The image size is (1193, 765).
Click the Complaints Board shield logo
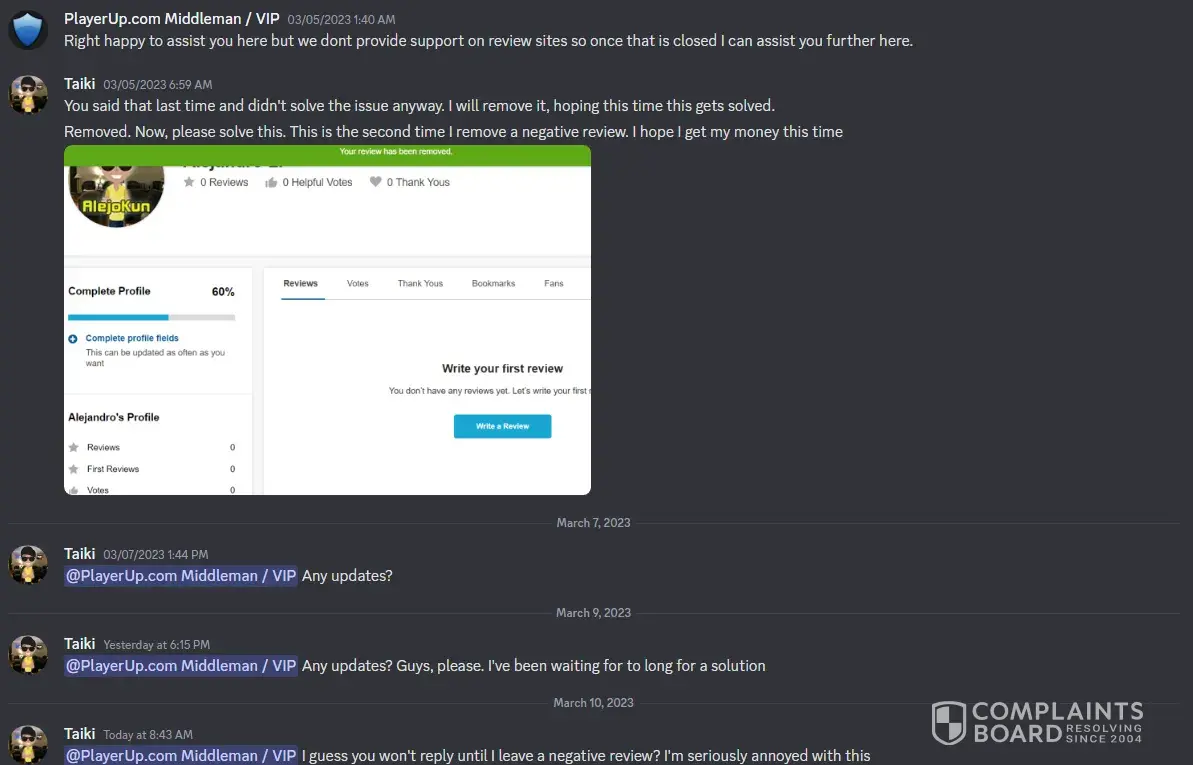(949, 722)
